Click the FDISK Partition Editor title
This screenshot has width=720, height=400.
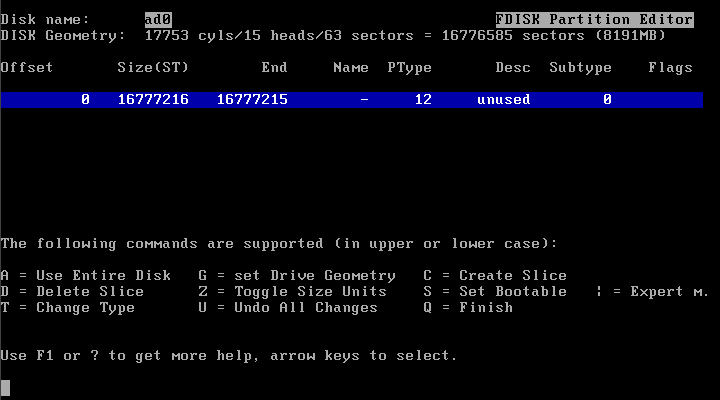594,19
